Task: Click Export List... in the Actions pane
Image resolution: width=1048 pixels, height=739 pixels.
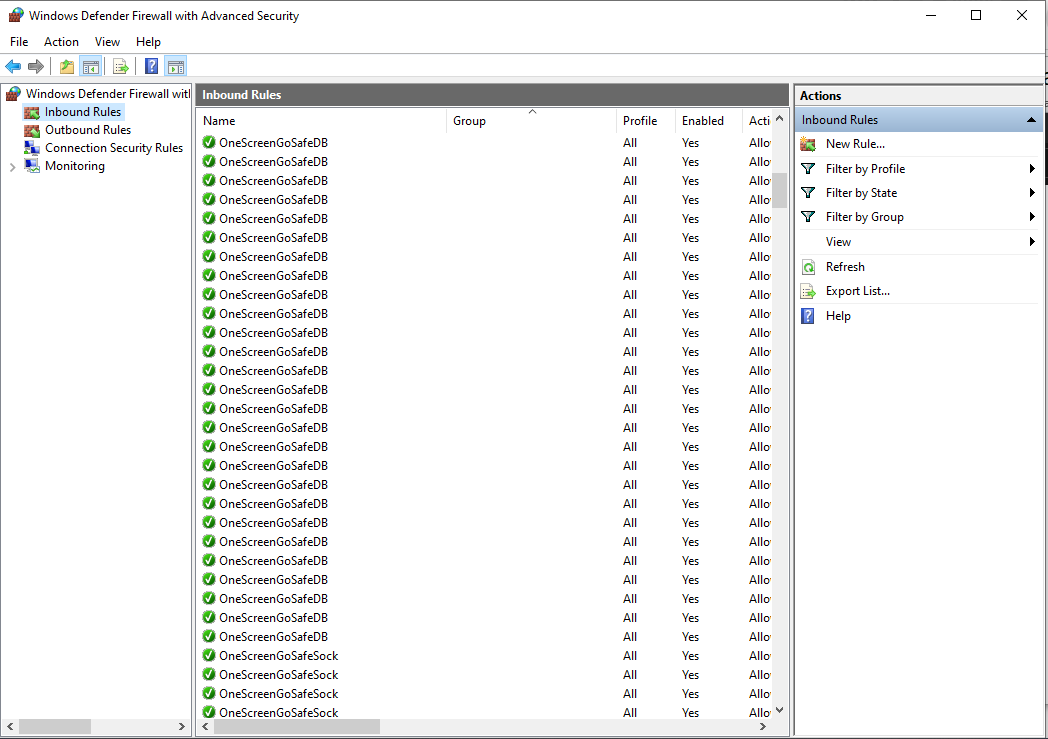Action: click(x=857, y=291)
